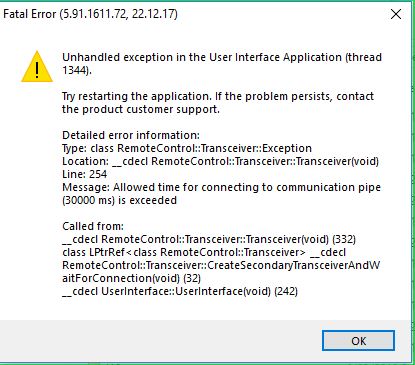Click 'the product customer support' text
The height and width of the screenshot is (365, 415).
[x=141, y=109]
